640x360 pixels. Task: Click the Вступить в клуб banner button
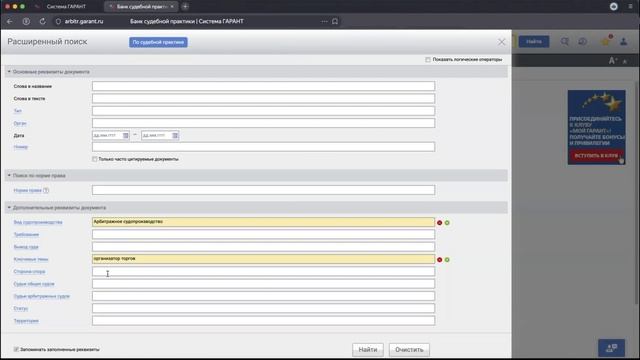[x=596, y=156]
